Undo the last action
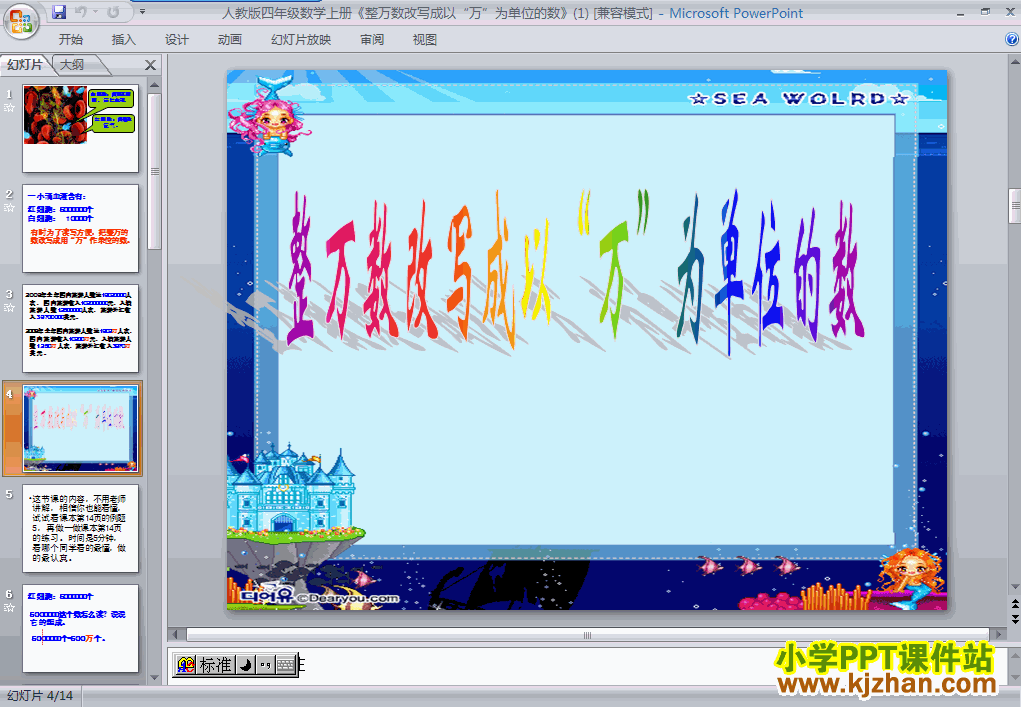The width and height of the screenshot is (1021, 707). (81, 12)
